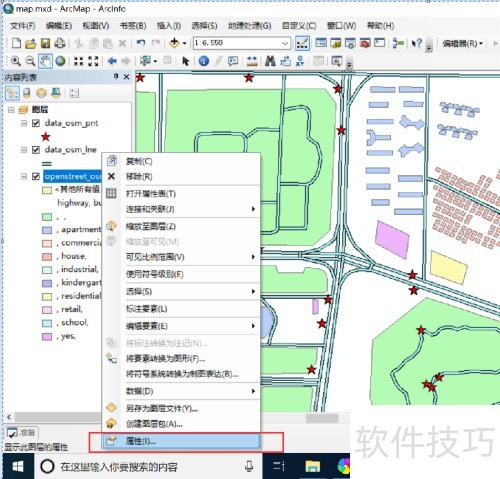This screenshot has width=500, height=479.
Task: Collapse the 图层 data frame node
Action: (x=11, y=110)
